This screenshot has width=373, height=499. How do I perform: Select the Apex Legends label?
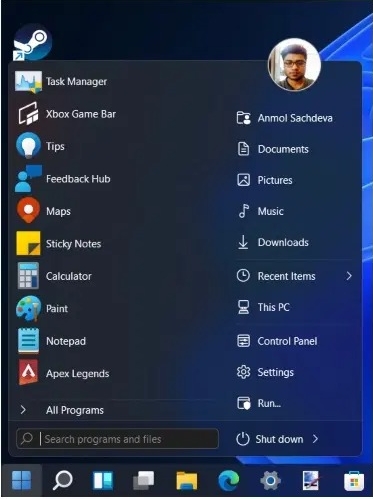click(x=77, y=374)
